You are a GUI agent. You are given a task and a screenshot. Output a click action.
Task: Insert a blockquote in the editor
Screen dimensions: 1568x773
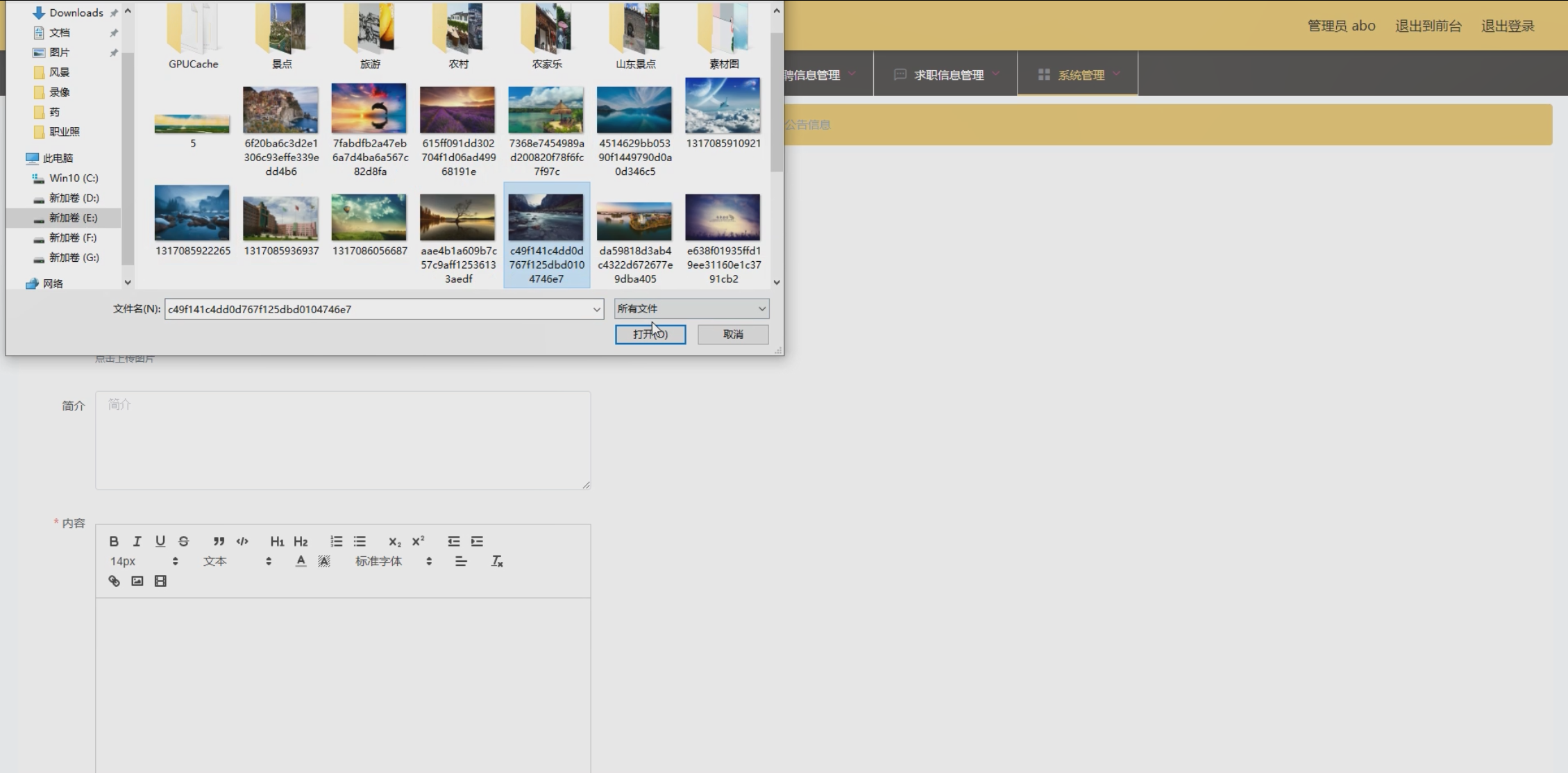[219, 541]
